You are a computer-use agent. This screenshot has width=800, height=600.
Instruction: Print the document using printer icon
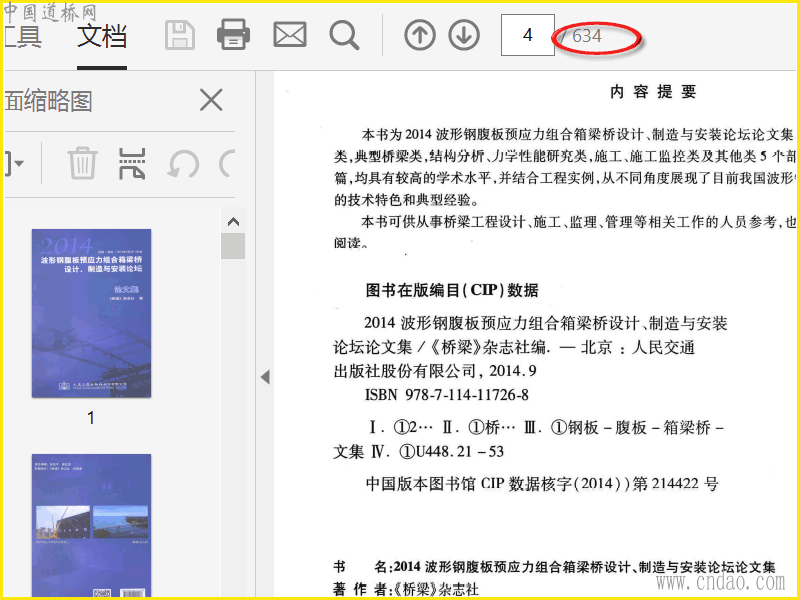tap(233, 35)
